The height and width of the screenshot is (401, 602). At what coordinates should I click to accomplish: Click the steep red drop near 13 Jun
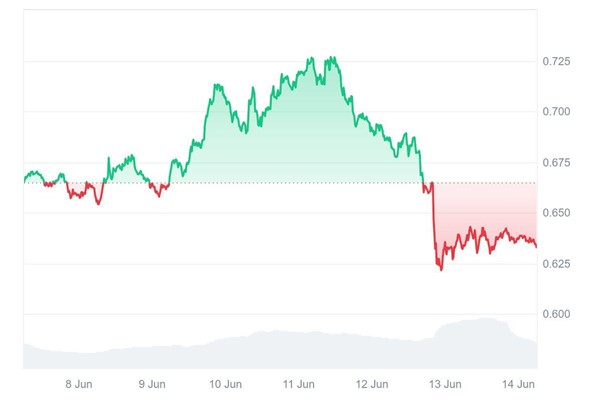(433, 225)
